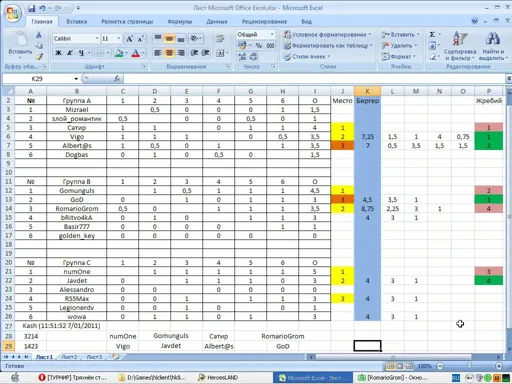Click the fx insert function icon

(117, 79)
